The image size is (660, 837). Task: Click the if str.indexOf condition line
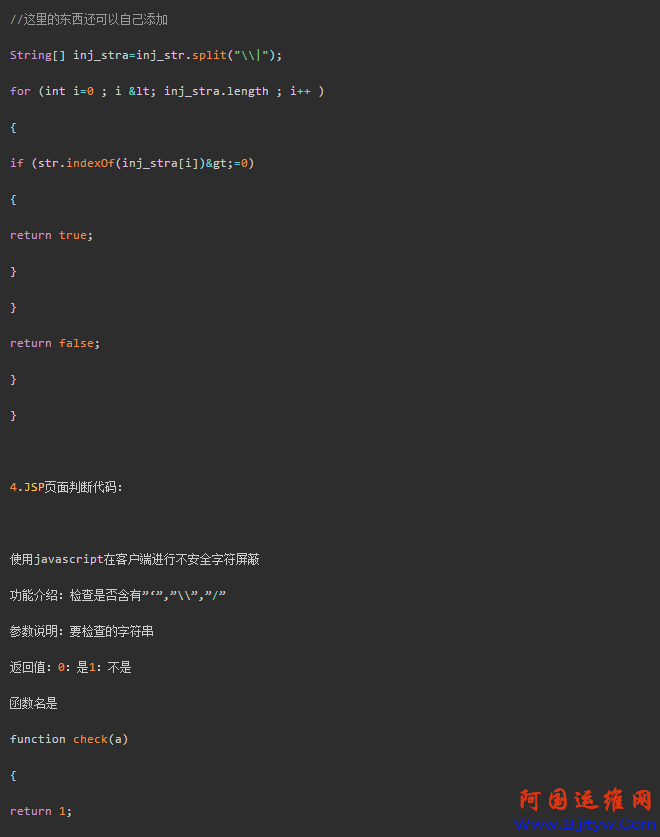tap(132, 163)
